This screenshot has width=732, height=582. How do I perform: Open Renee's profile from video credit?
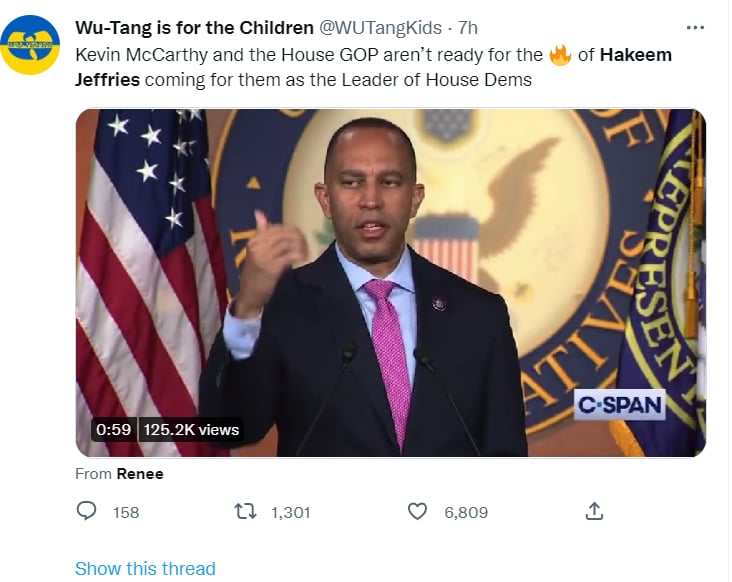[x=140, y=474]
